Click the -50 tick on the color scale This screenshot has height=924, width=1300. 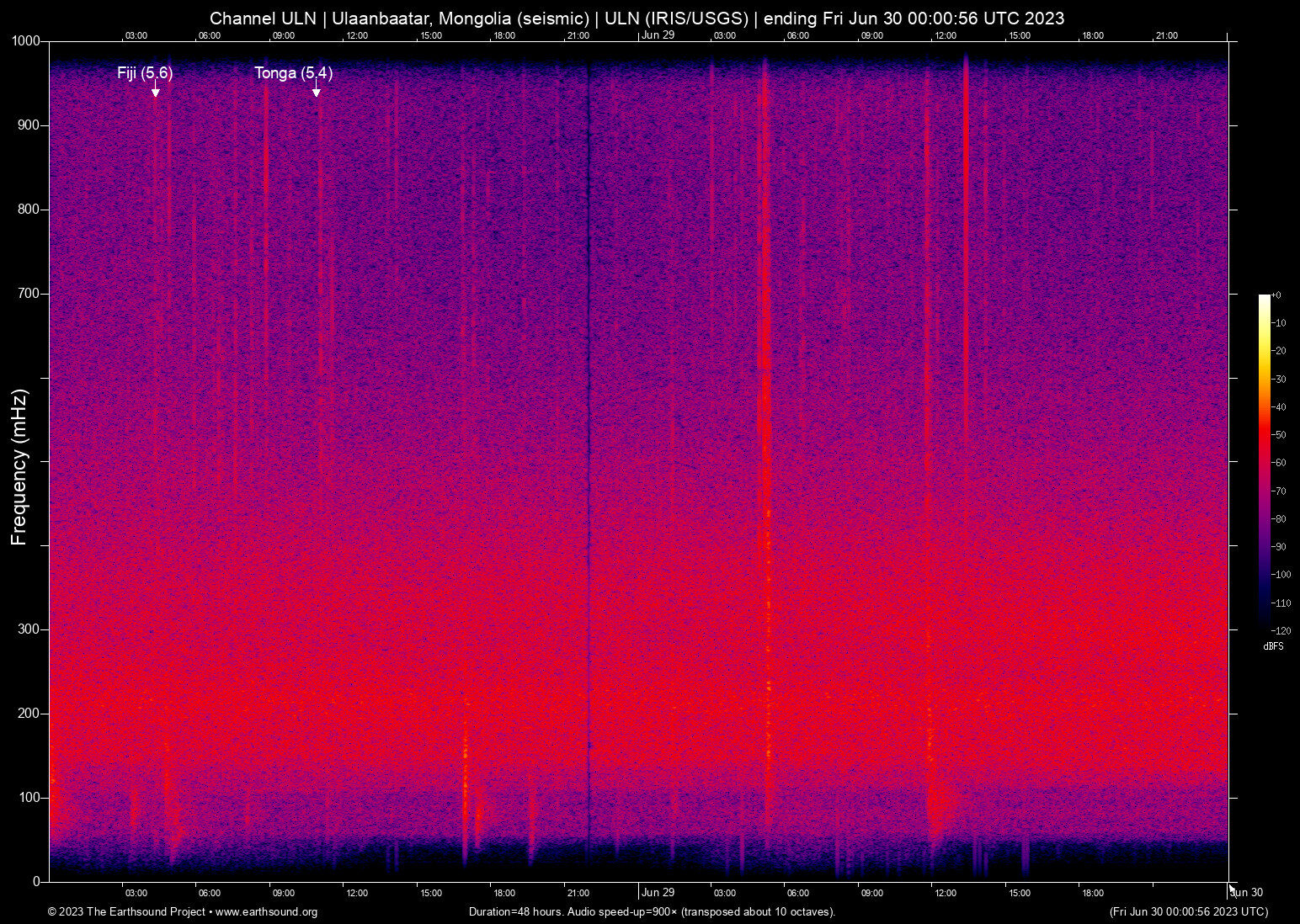click(1279, 435)
